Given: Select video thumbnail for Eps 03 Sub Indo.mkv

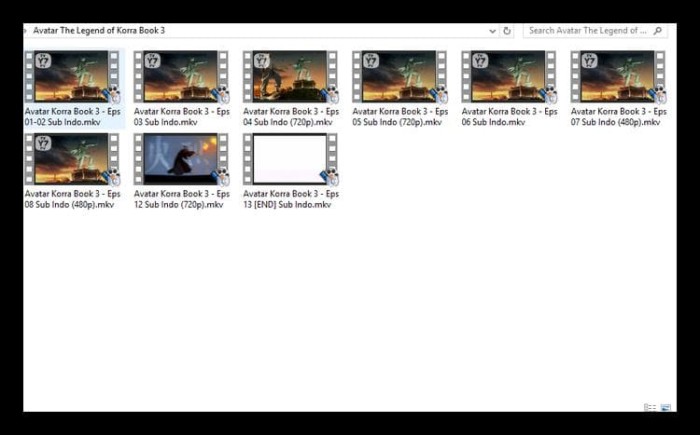Looking at the screenshot, I should tap(181, 76).
